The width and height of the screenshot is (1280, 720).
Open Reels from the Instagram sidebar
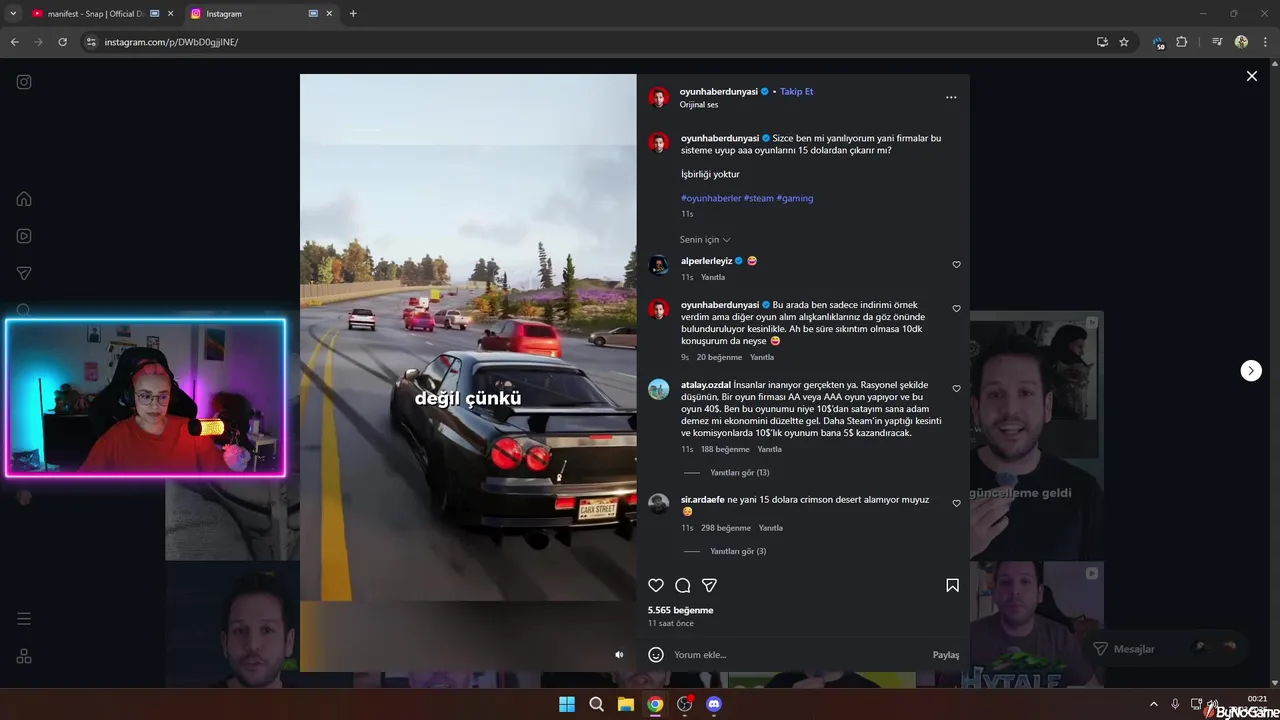pos(24,236)
